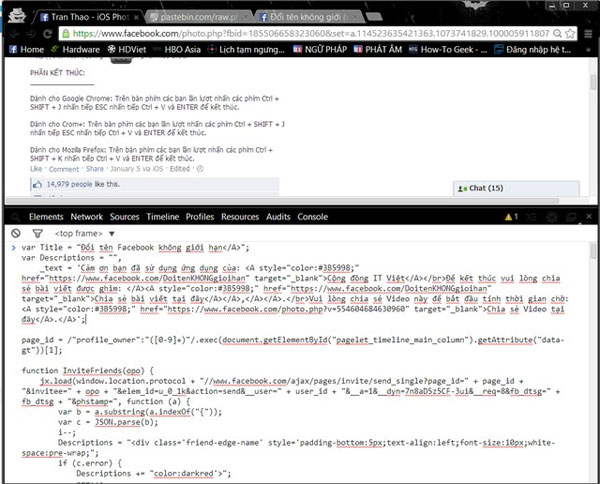Click the DevTools dock-to-window icon
The height and width of the screenshot is (484, 600).
click(x=571, y=217)
